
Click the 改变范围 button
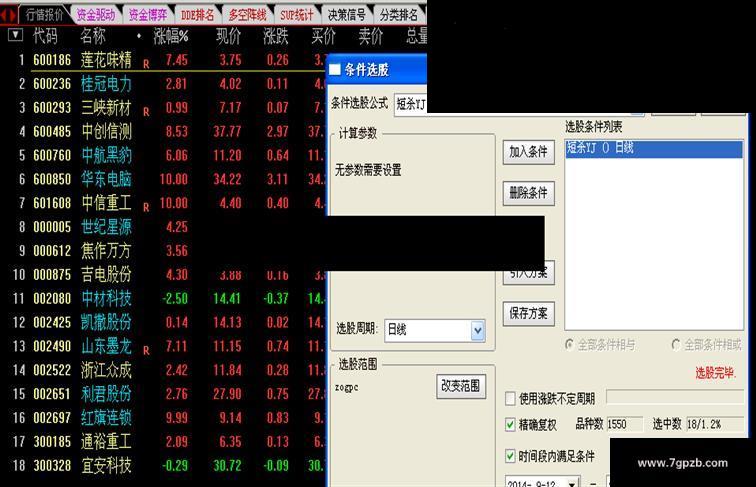460,386
